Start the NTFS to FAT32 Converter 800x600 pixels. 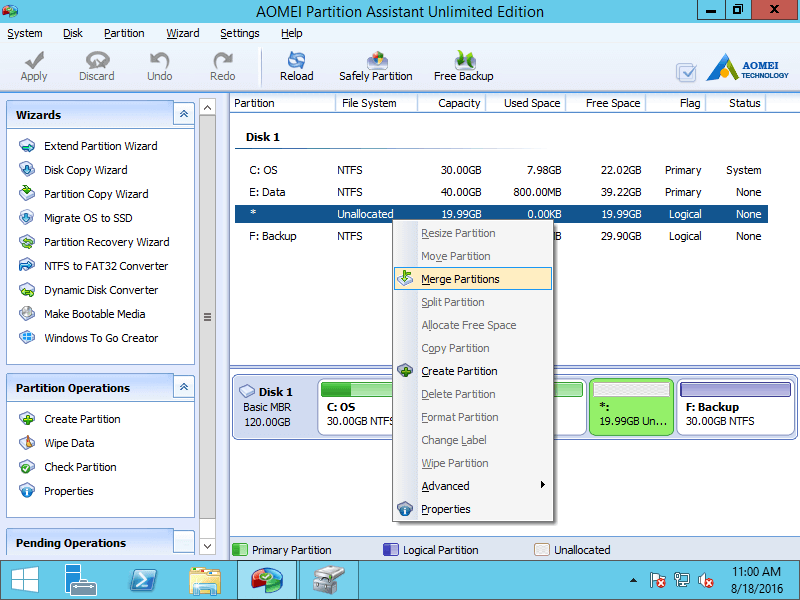tap(105, 266)
